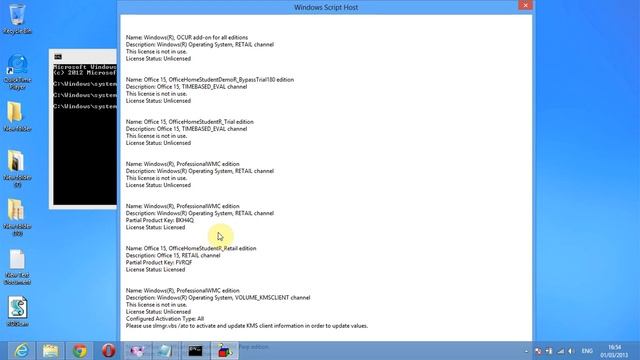Click 'Description: Office 15, RETAIL channel' line
Screen dimensions: 640x360
pyautogui.click(x=173, y=256)
